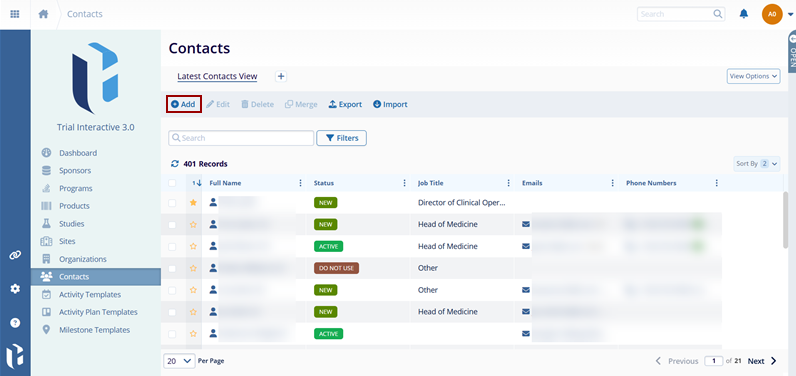Switch to Latest Contacts View tab
796x376 pixels.
[x=217, y=76]
